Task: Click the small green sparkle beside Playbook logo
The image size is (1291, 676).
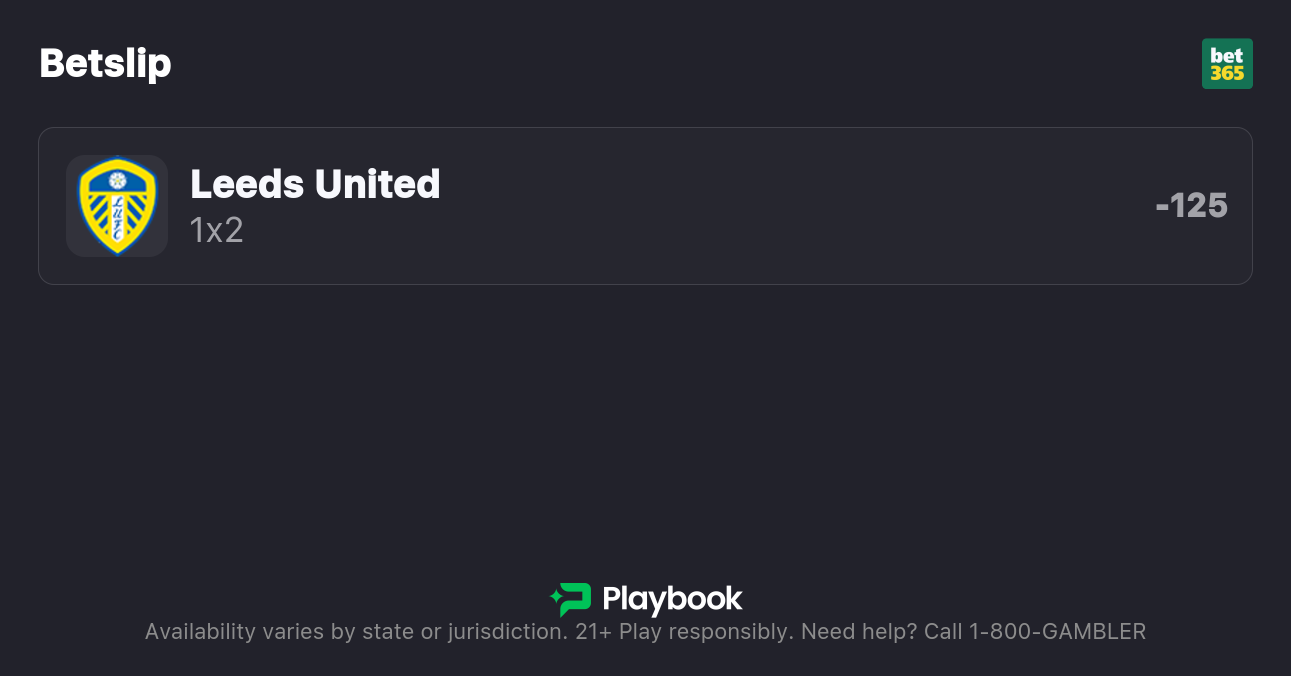Action: (555, 598)
